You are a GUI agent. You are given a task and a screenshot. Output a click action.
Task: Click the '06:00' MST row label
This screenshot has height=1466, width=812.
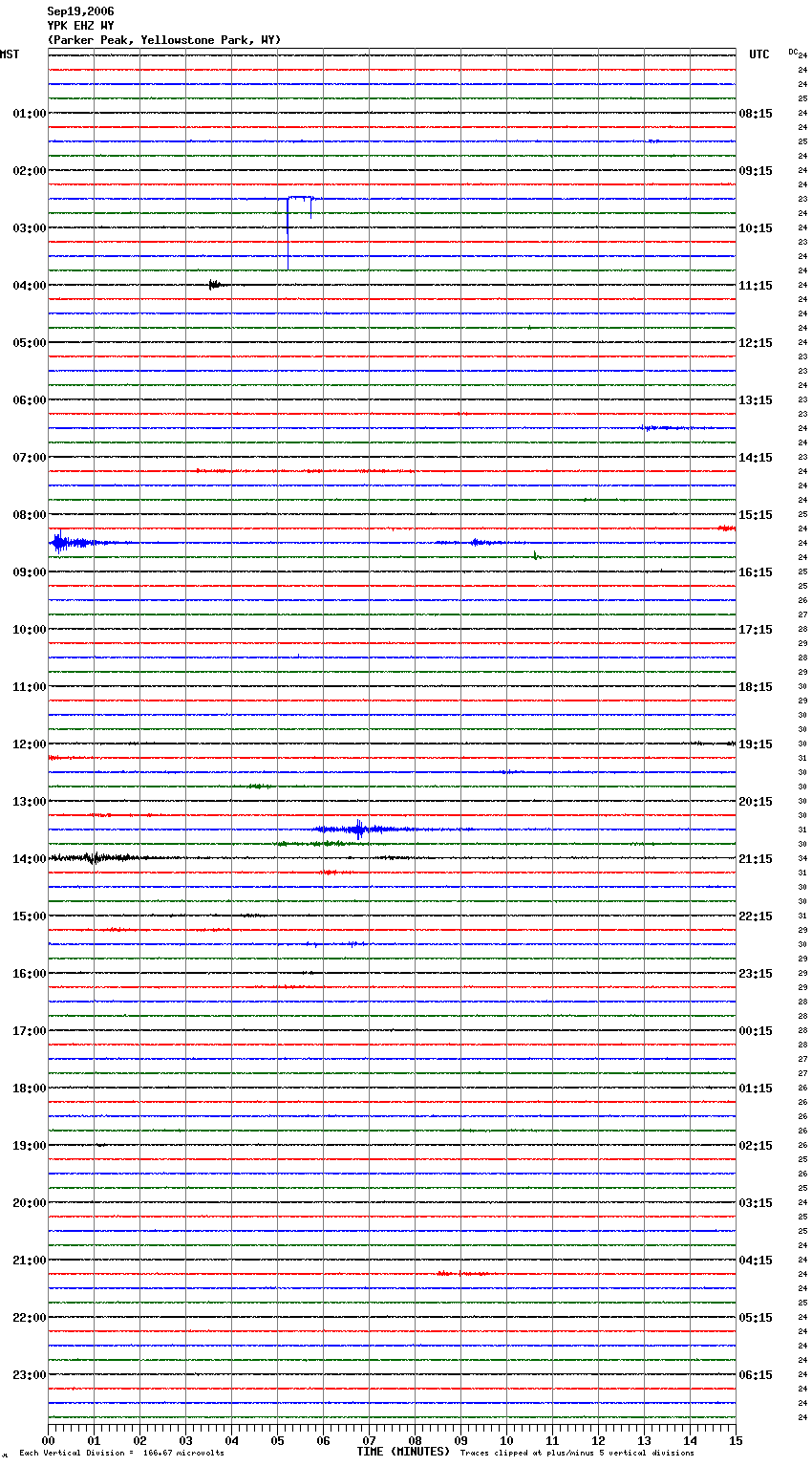[x=30, y=400]
